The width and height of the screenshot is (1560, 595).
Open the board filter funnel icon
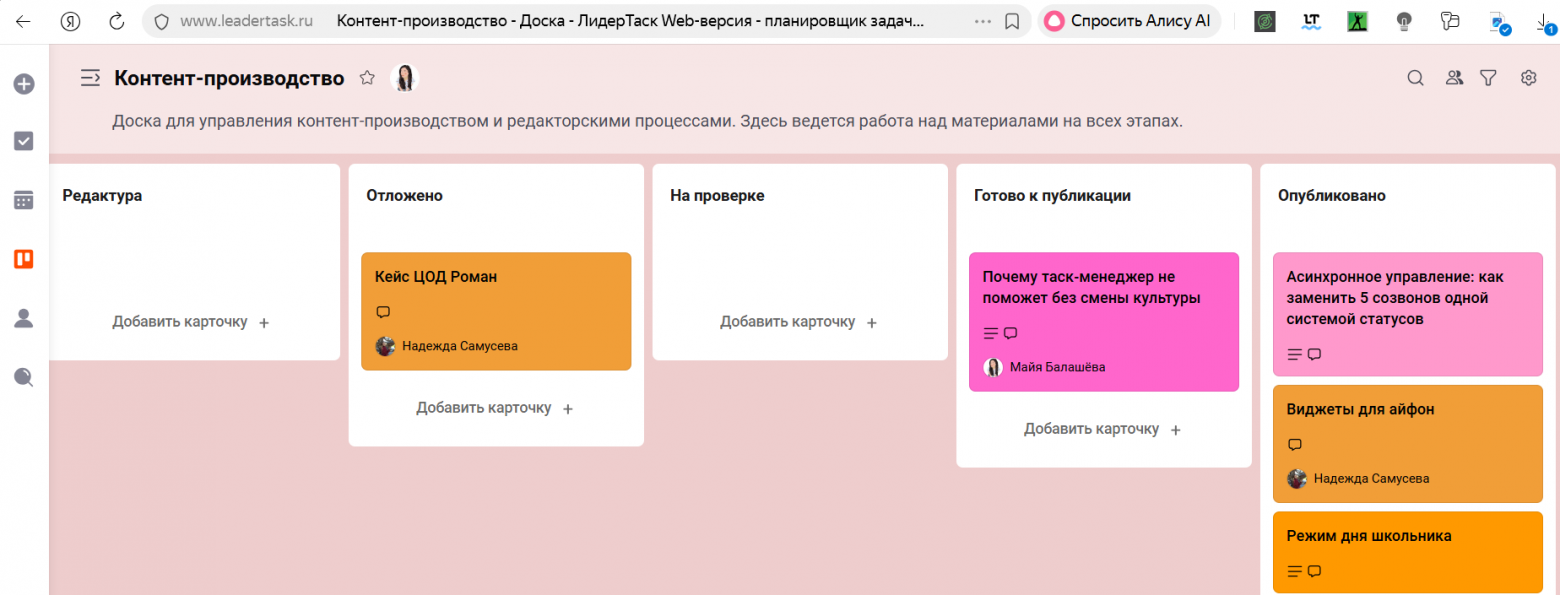1488,78
